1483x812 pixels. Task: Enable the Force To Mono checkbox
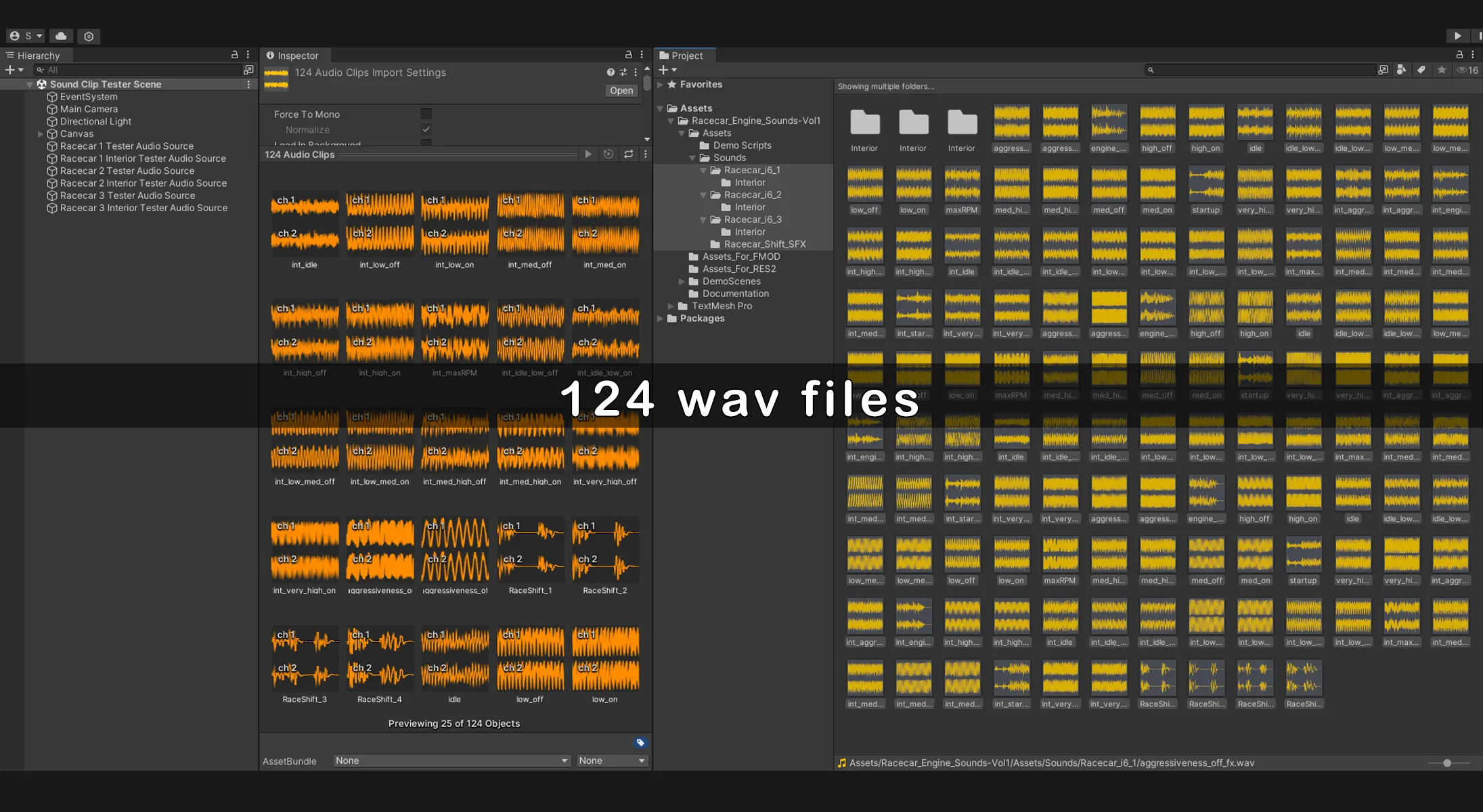point(426,114)
